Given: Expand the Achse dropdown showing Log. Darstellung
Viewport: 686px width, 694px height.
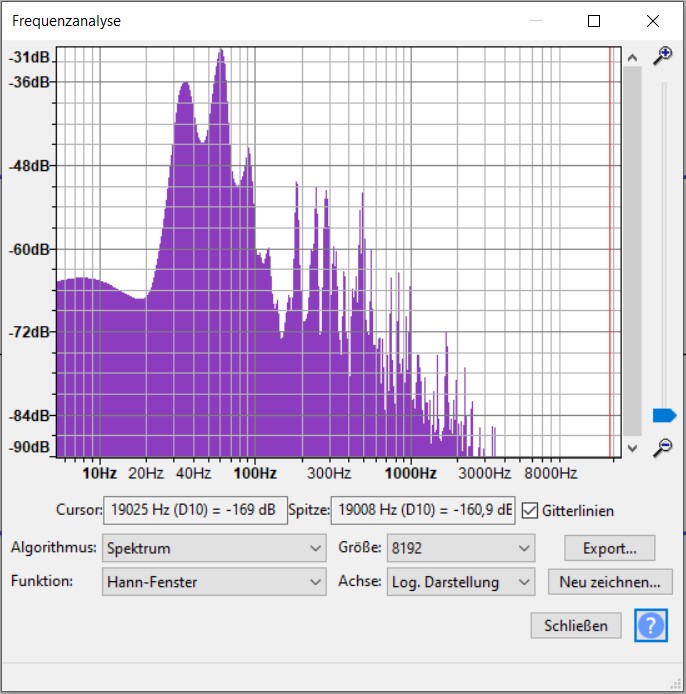Looking at the screenshot, I should 461,581.
